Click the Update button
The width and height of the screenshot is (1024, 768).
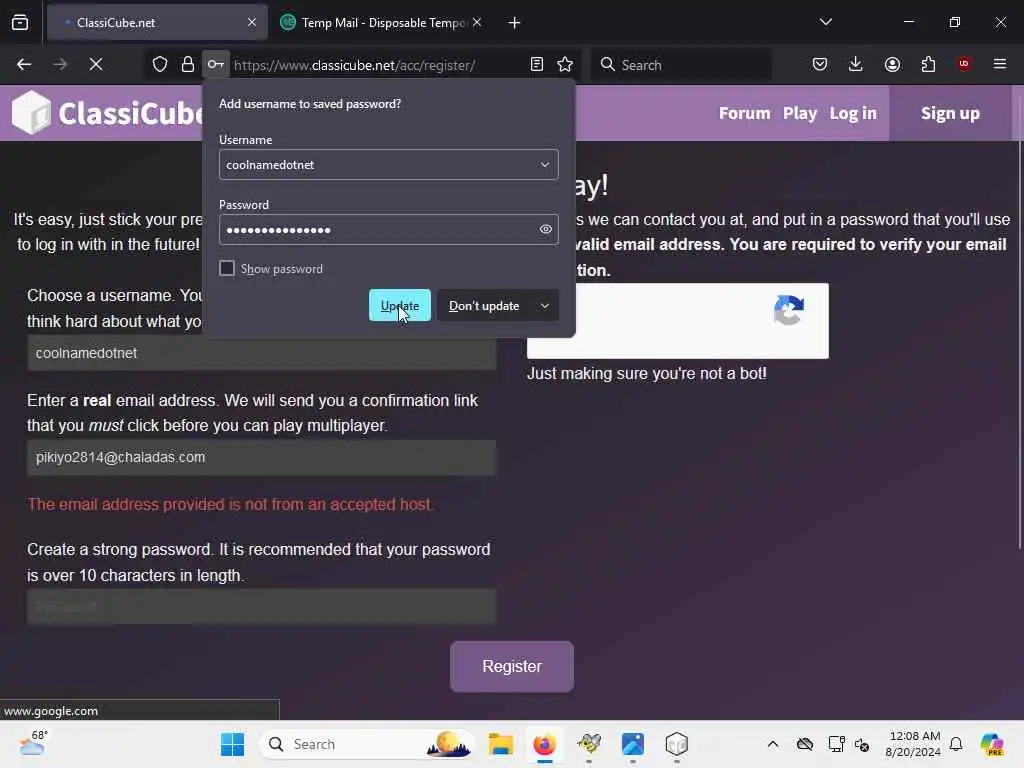click(x=400, y=305)
